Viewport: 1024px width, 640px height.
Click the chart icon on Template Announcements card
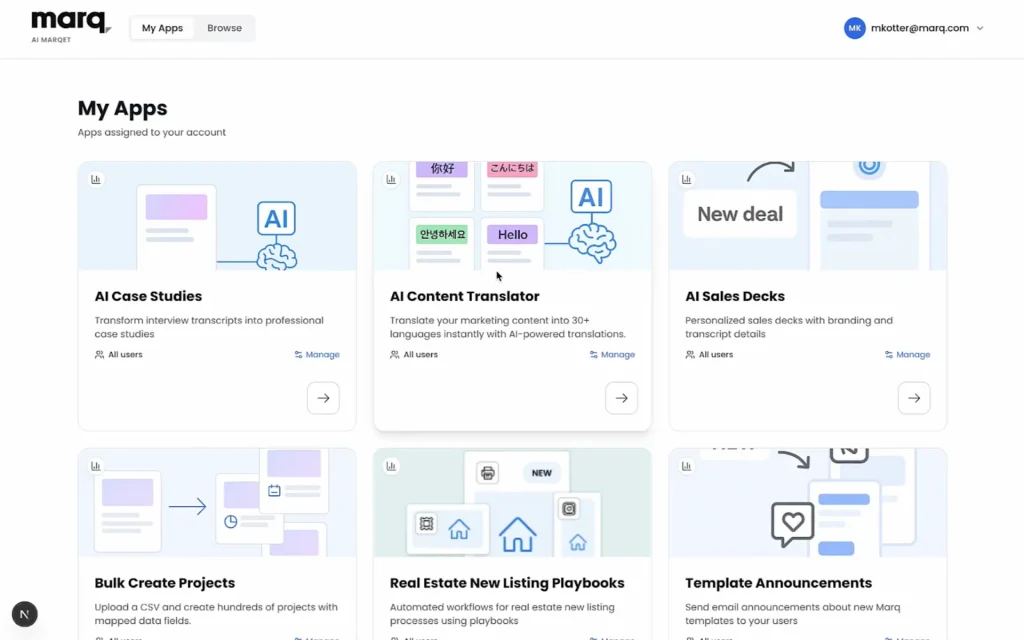coord(687,466)
